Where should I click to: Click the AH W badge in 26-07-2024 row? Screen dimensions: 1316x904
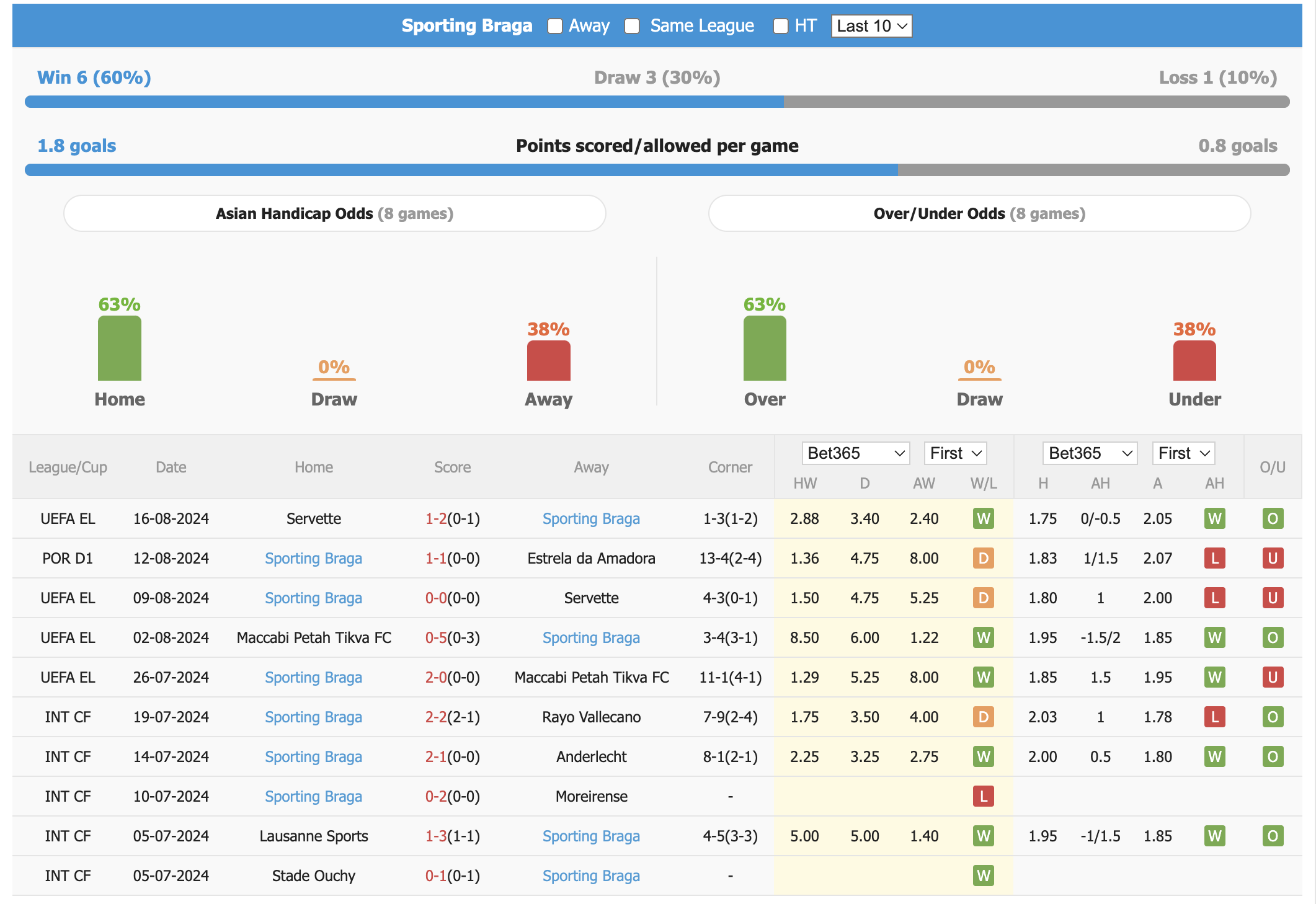click(1215, 677)
